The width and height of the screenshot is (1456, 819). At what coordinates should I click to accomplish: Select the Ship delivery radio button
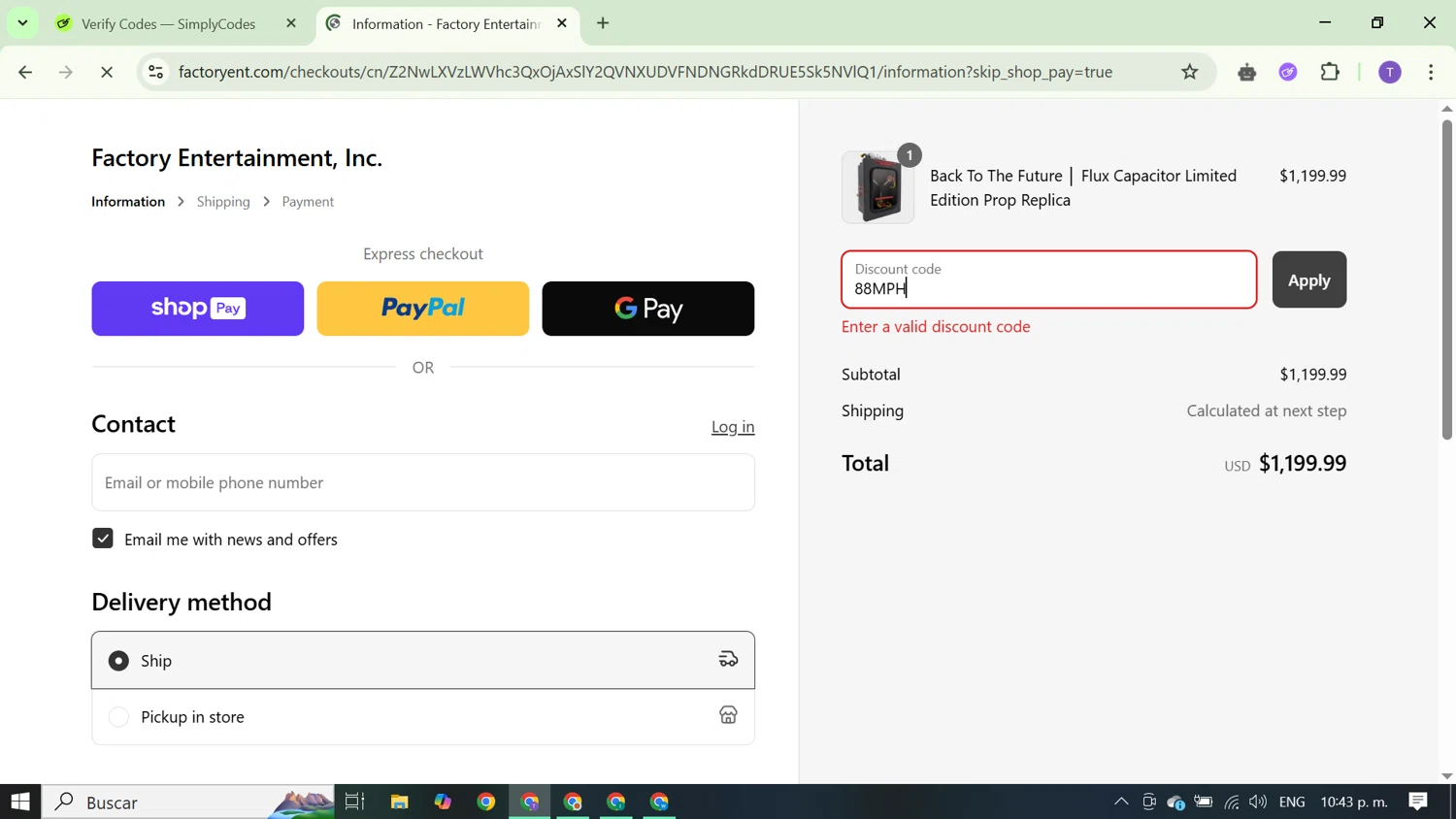pyautogui.click(x=118, y=661)
